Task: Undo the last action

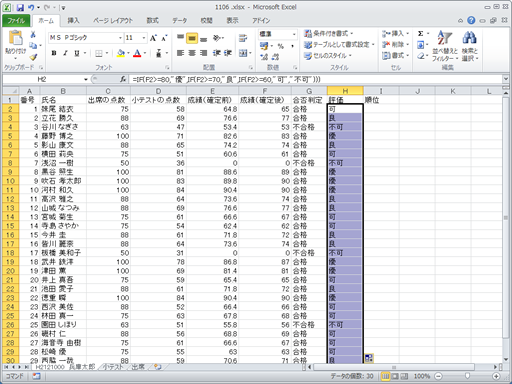Action: [31, 7]
